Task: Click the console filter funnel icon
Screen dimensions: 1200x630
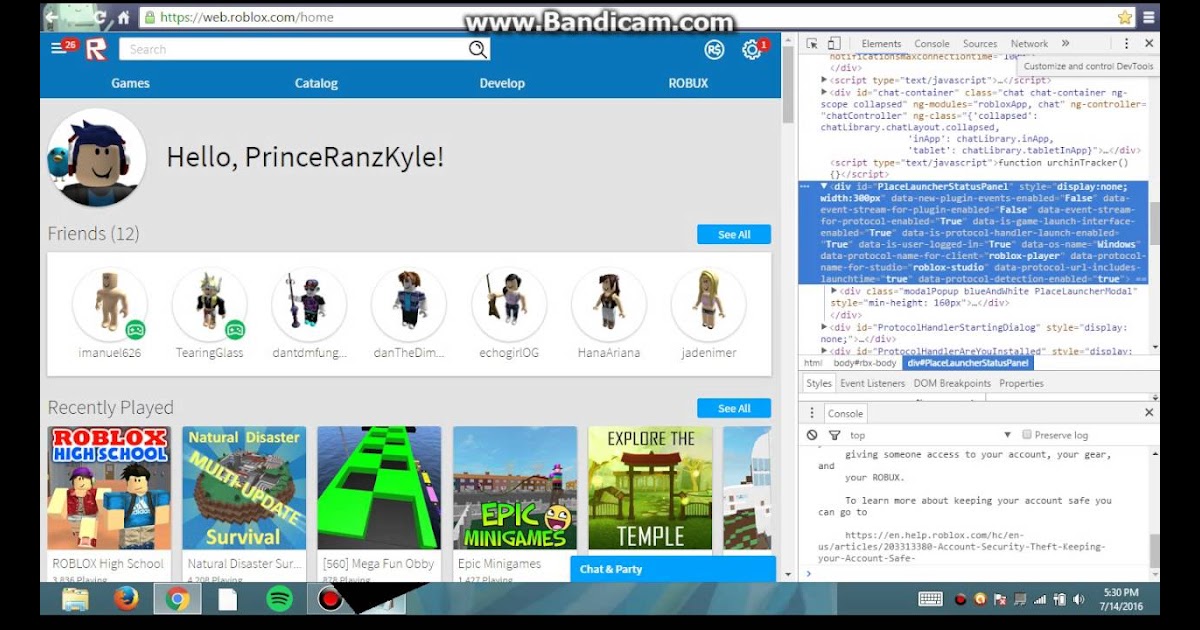Action: coord(834,435)
